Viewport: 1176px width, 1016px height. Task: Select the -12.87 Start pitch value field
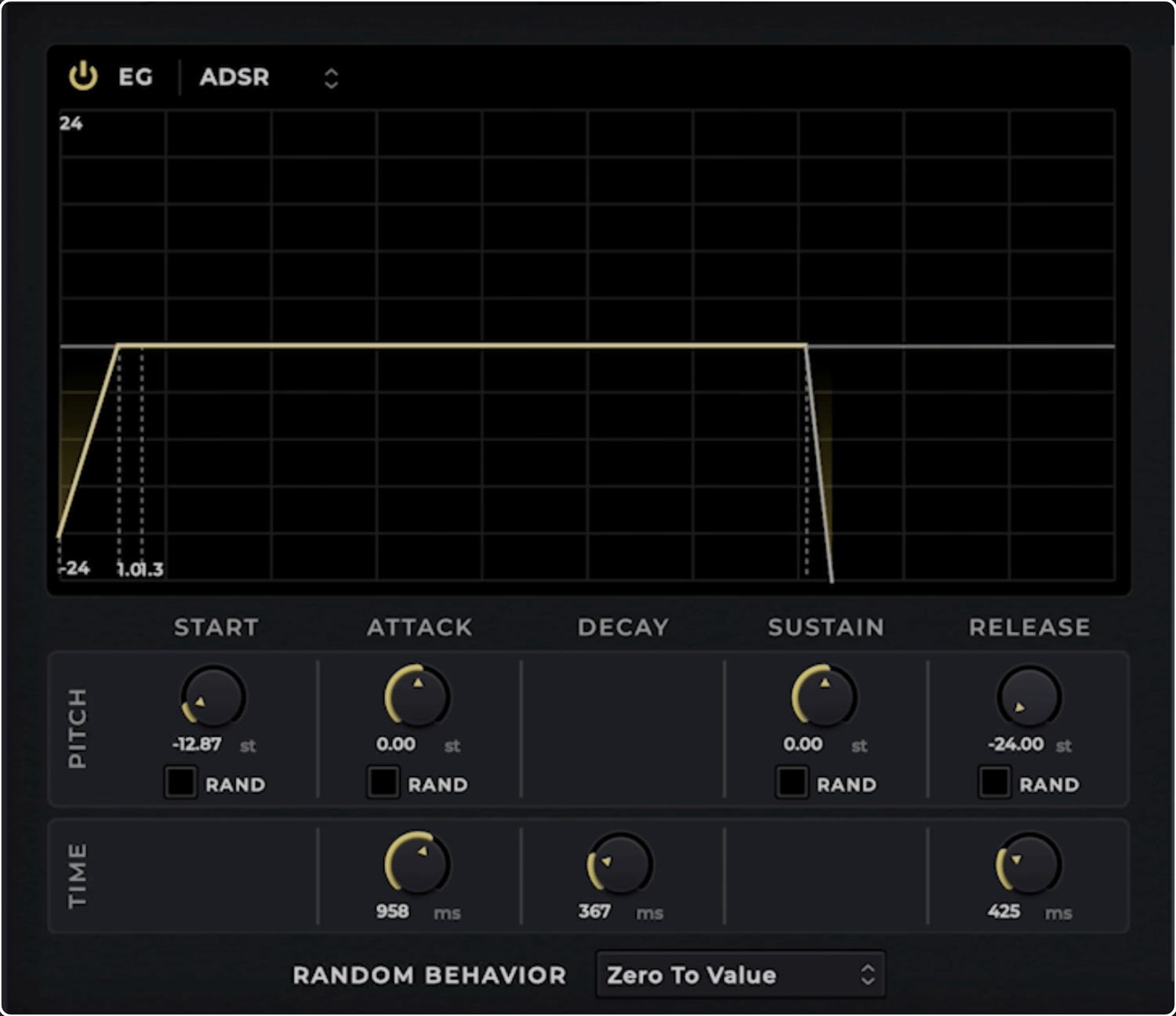point(197,744)
